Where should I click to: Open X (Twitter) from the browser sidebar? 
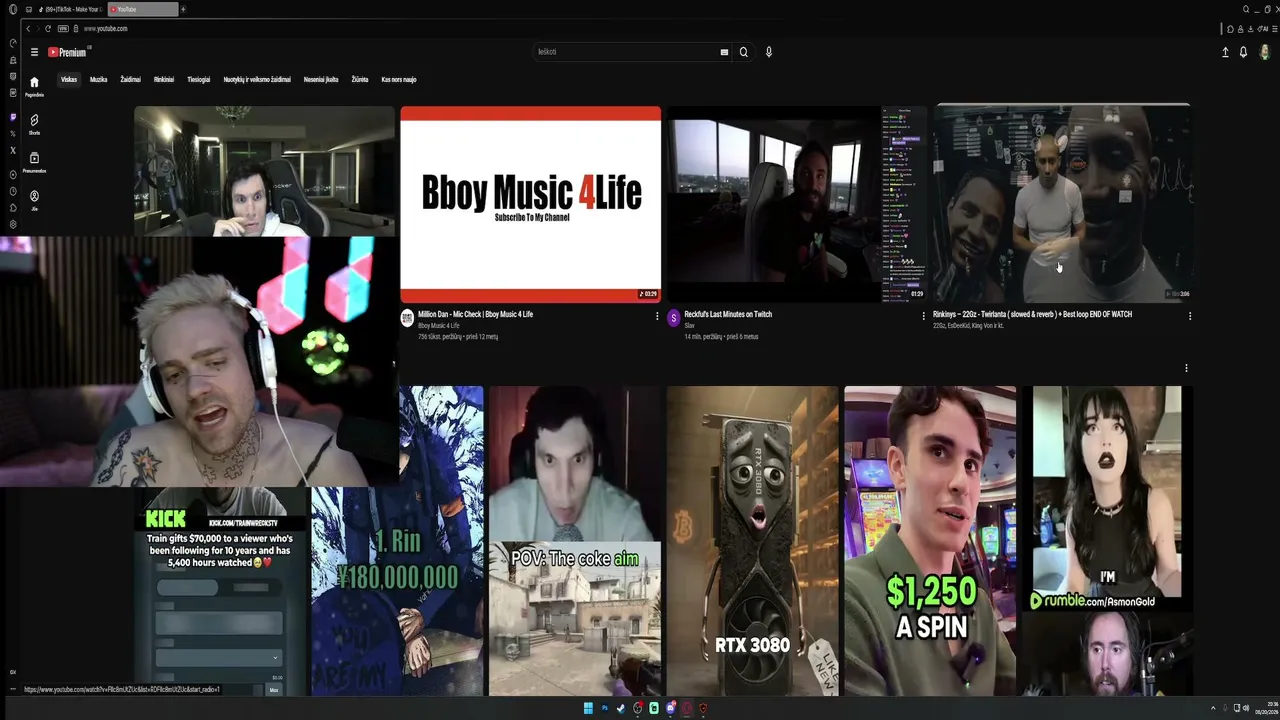[x=13, y=150]
